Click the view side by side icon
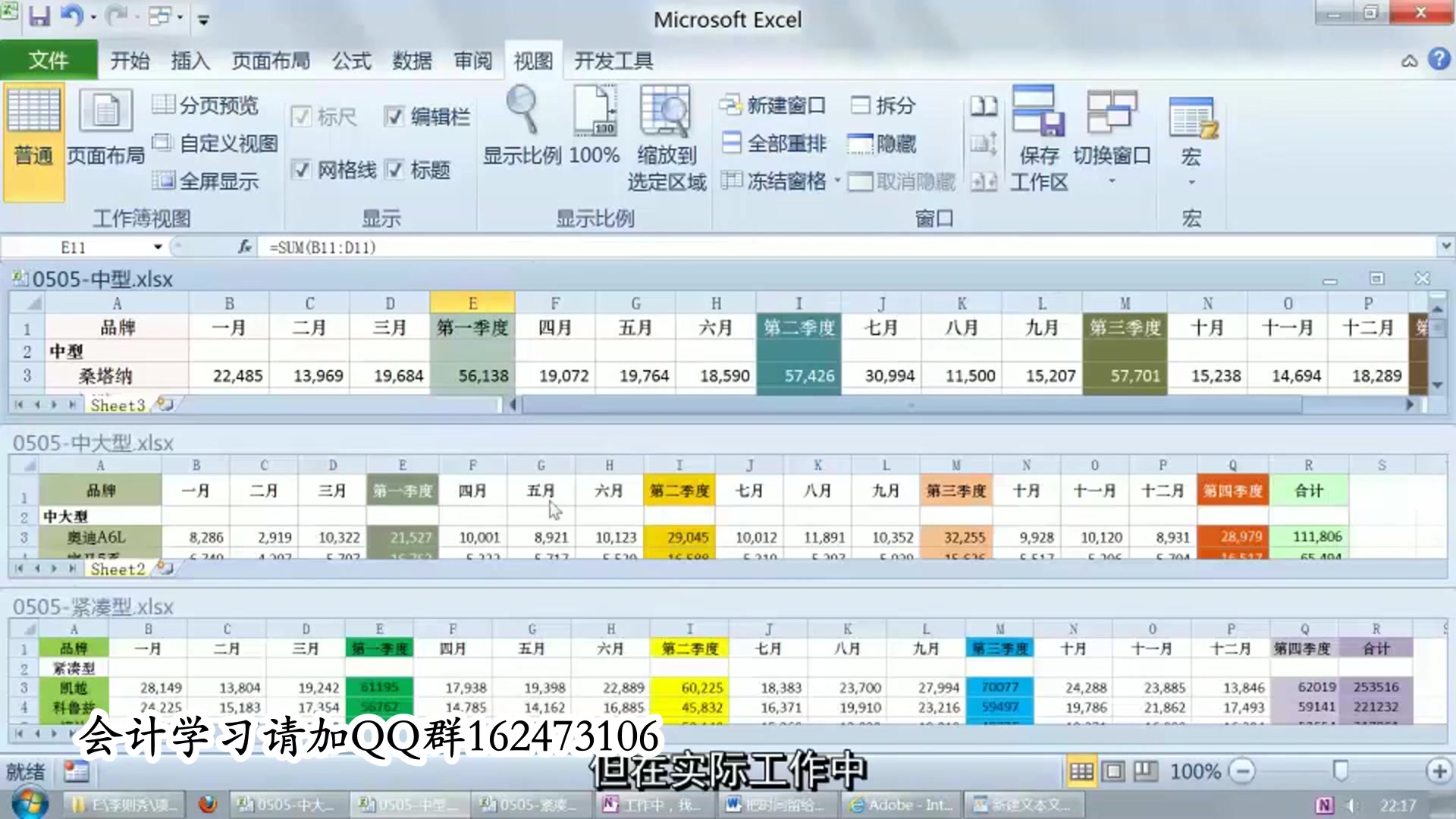1456x819 pixels. tap(984, 105)
